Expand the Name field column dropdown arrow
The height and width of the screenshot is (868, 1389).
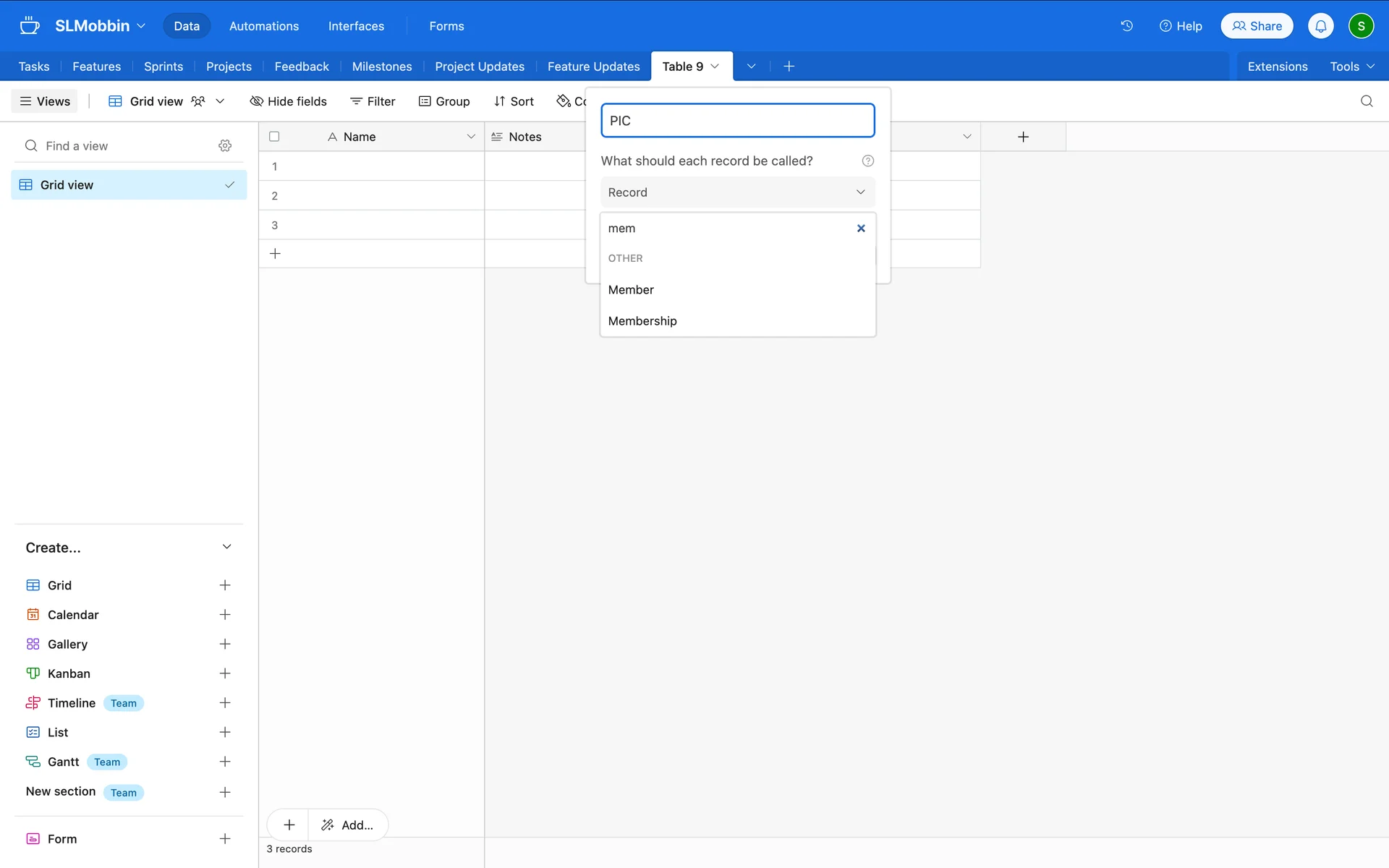(471, 137)
